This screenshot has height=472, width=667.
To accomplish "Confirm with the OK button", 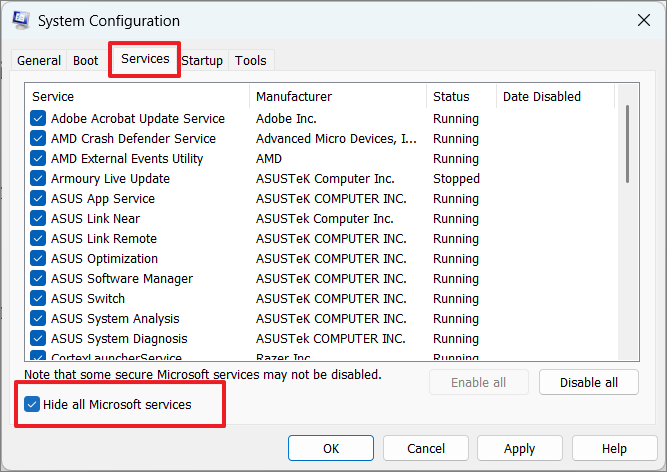I will click(331, 448).
